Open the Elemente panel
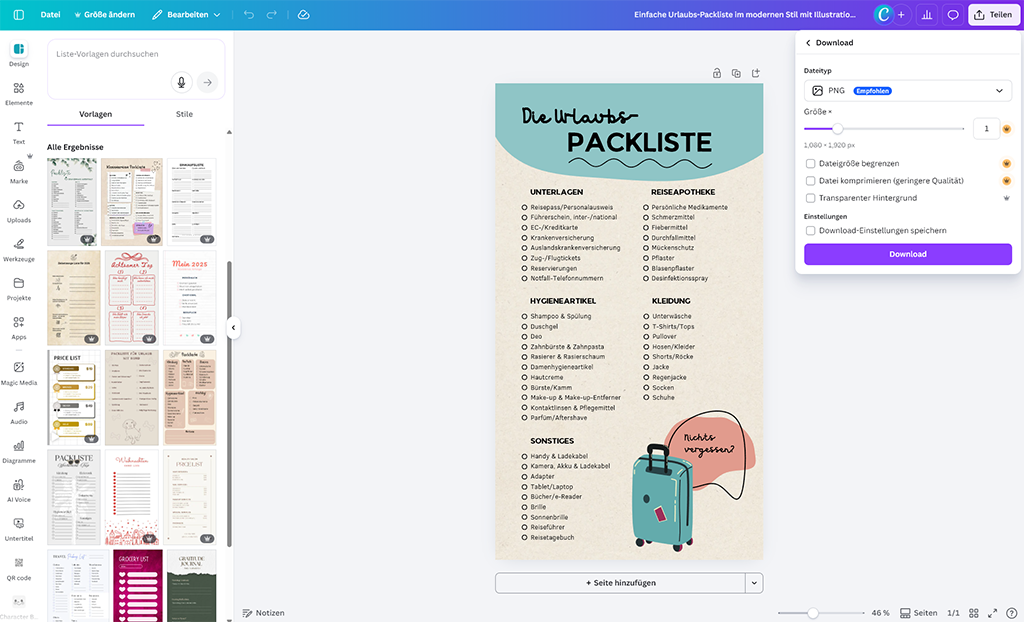 19,93
